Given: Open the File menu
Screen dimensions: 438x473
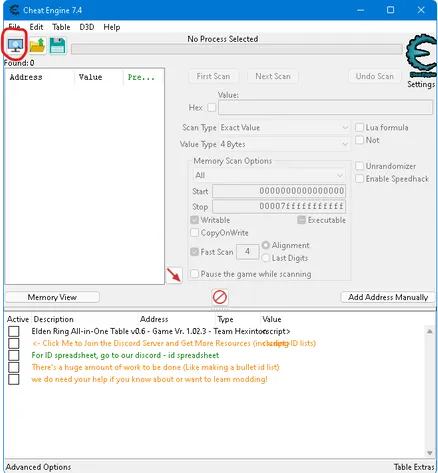Looking at the screenshot, I should [x=14, y=27].
